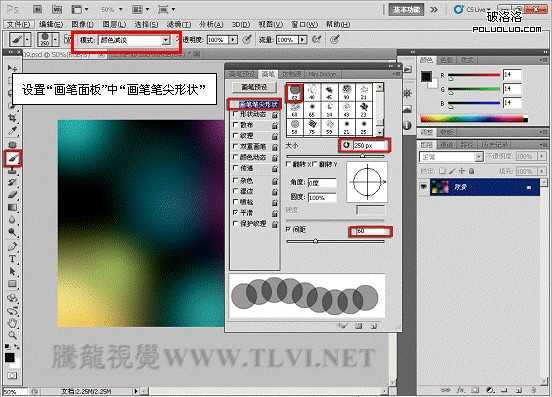Open the brush preset picker arrow
Screen dimensions: 552x397
click(55, 39)
